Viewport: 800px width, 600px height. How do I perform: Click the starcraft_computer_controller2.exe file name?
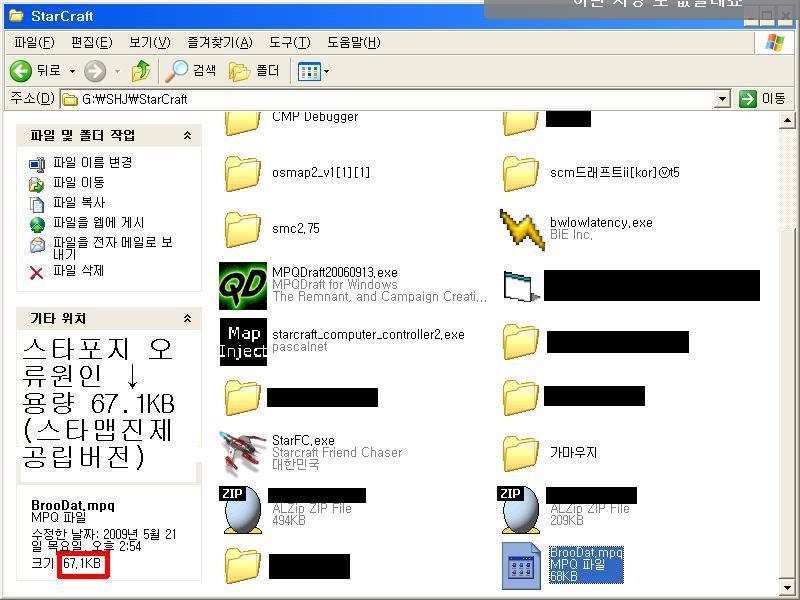click(x=368, y=335)
